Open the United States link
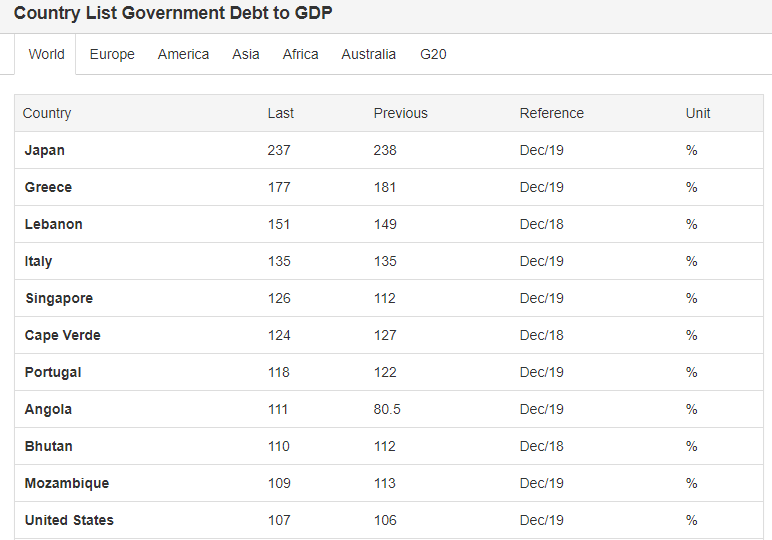Viewport: 772px width, 540px height. [69, 520]
